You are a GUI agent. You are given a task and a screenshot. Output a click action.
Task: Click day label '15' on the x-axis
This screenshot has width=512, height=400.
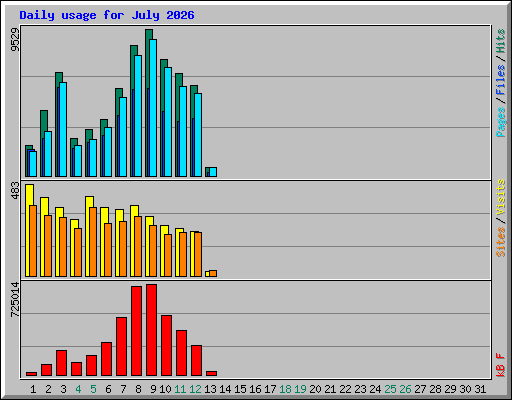coord(240,389)
